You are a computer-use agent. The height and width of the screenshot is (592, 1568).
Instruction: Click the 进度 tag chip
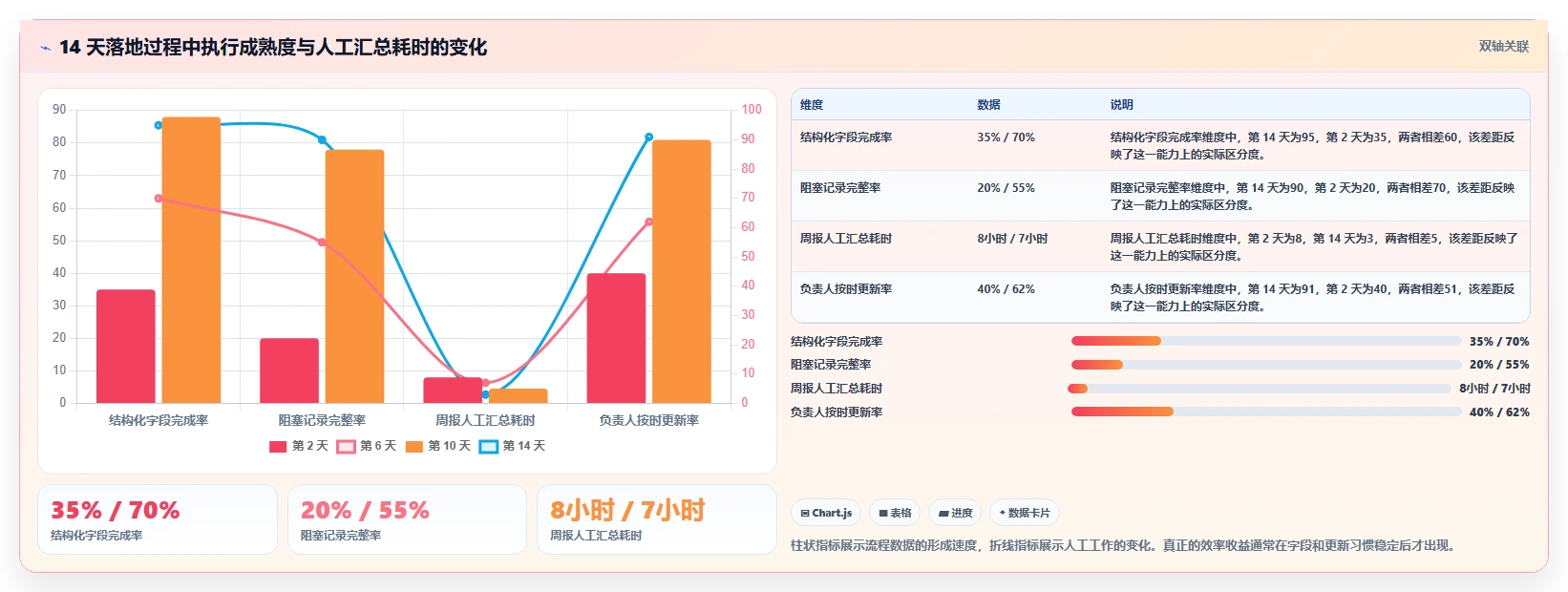click(955, 513)
